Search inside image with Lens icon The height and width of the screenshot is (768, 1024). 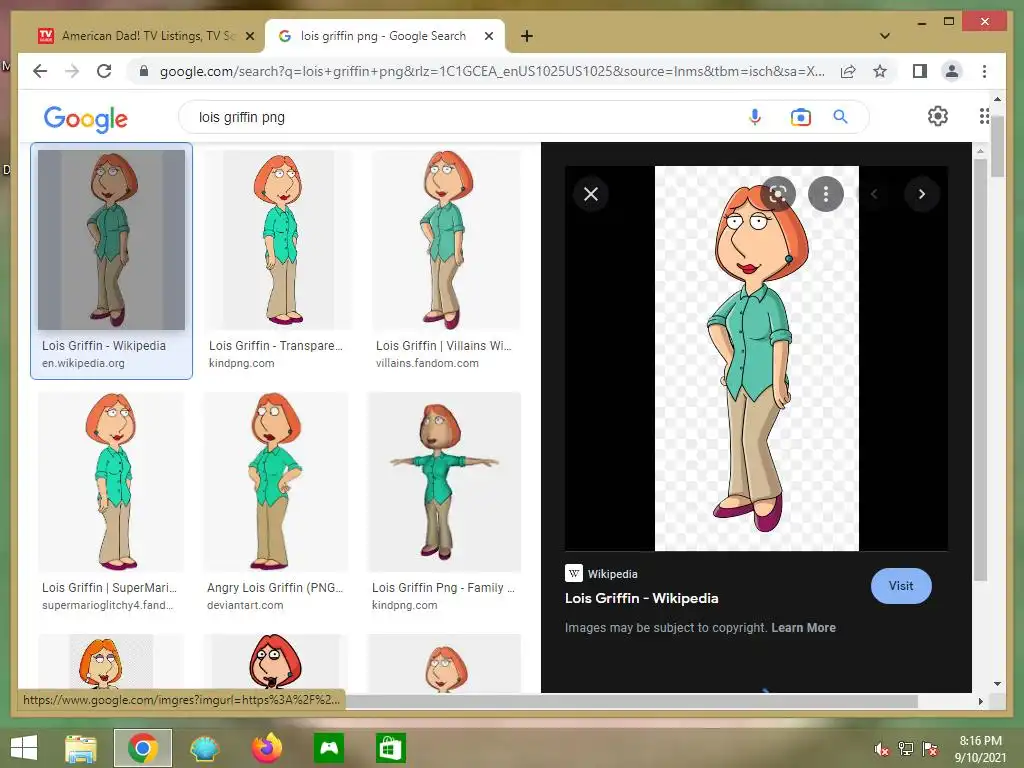(x=777, y=194)
